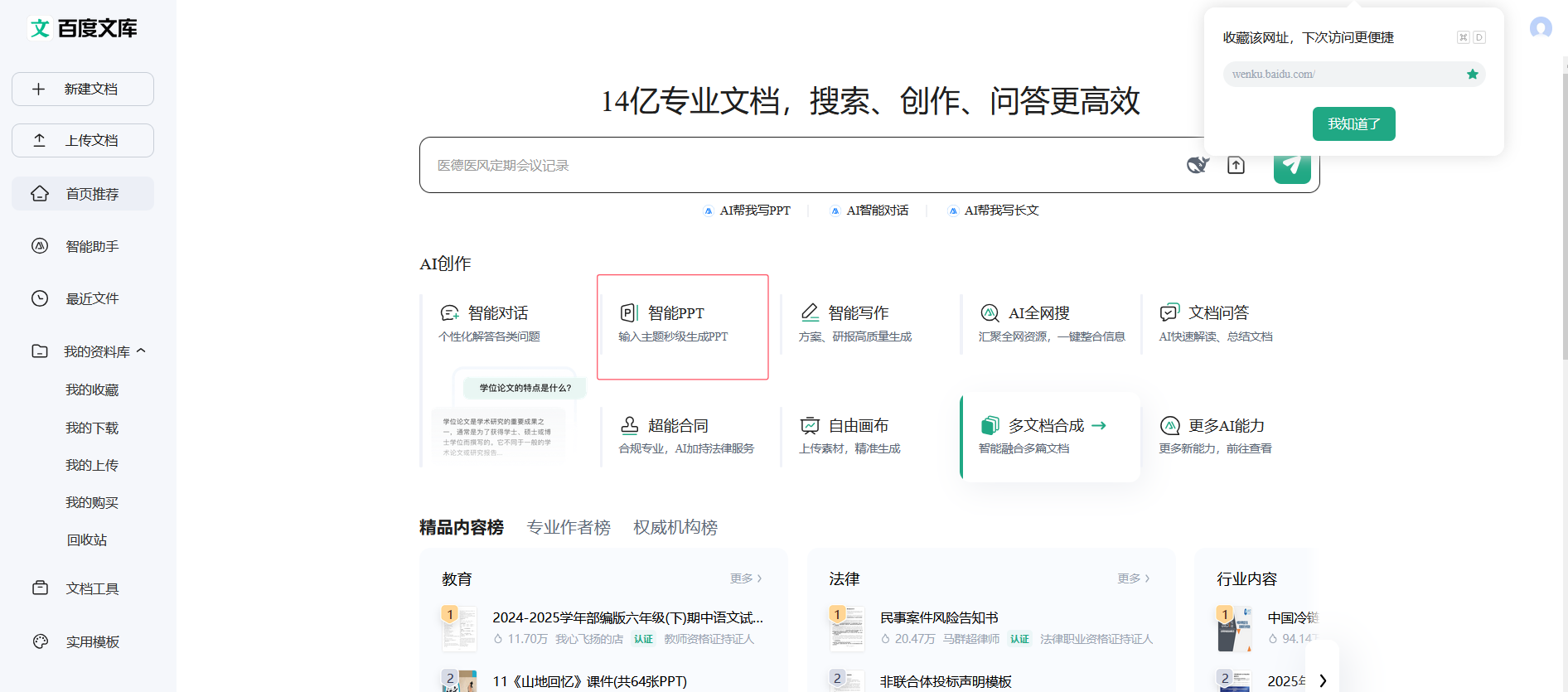
Task: Click the 智能助手 sidebar icon
Action: coord(40,245)
